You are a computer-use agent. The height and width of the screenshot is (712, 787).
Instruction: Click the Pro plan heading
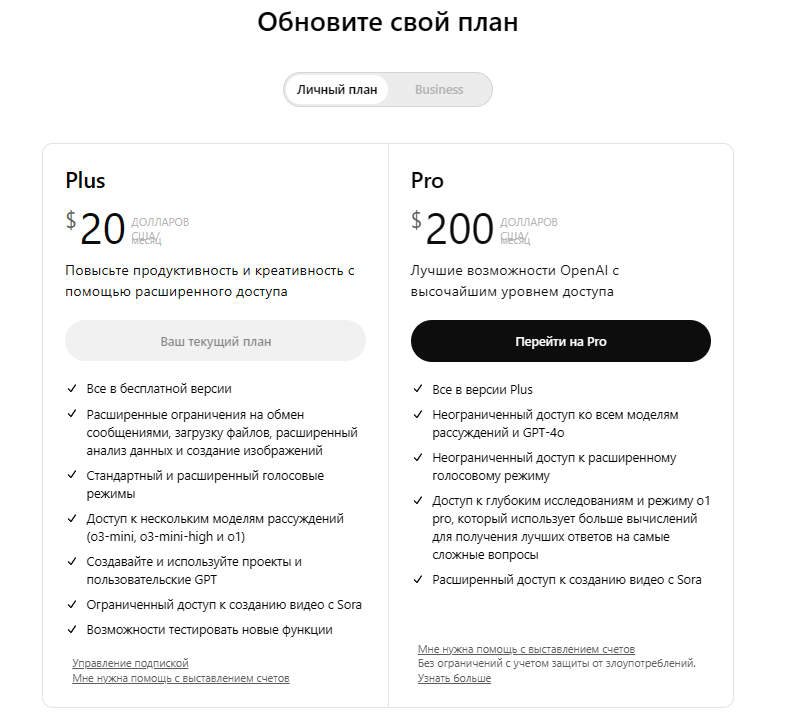tap(427, 181)
